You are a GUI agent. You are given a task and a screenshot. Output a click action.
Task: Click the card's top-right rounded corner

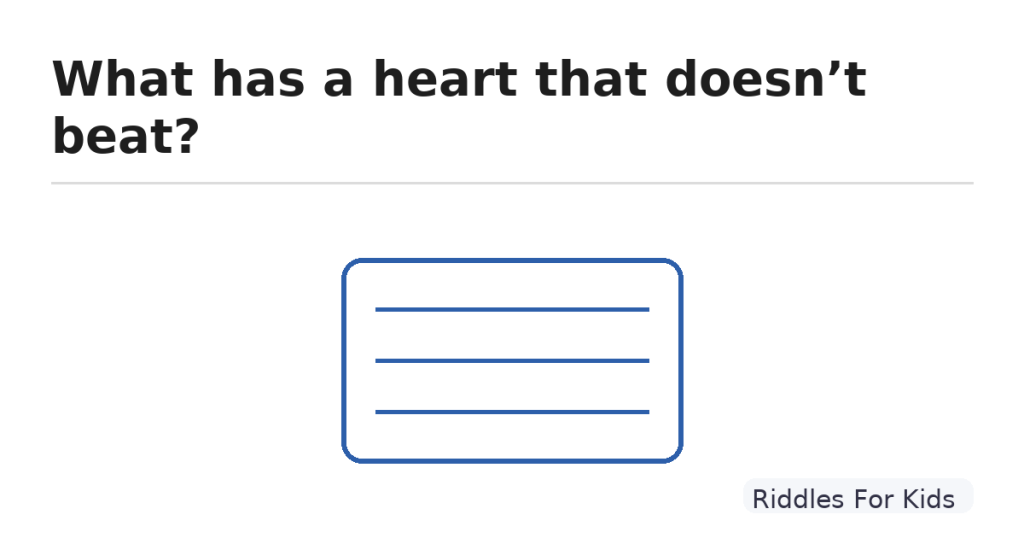pos(674,267)
